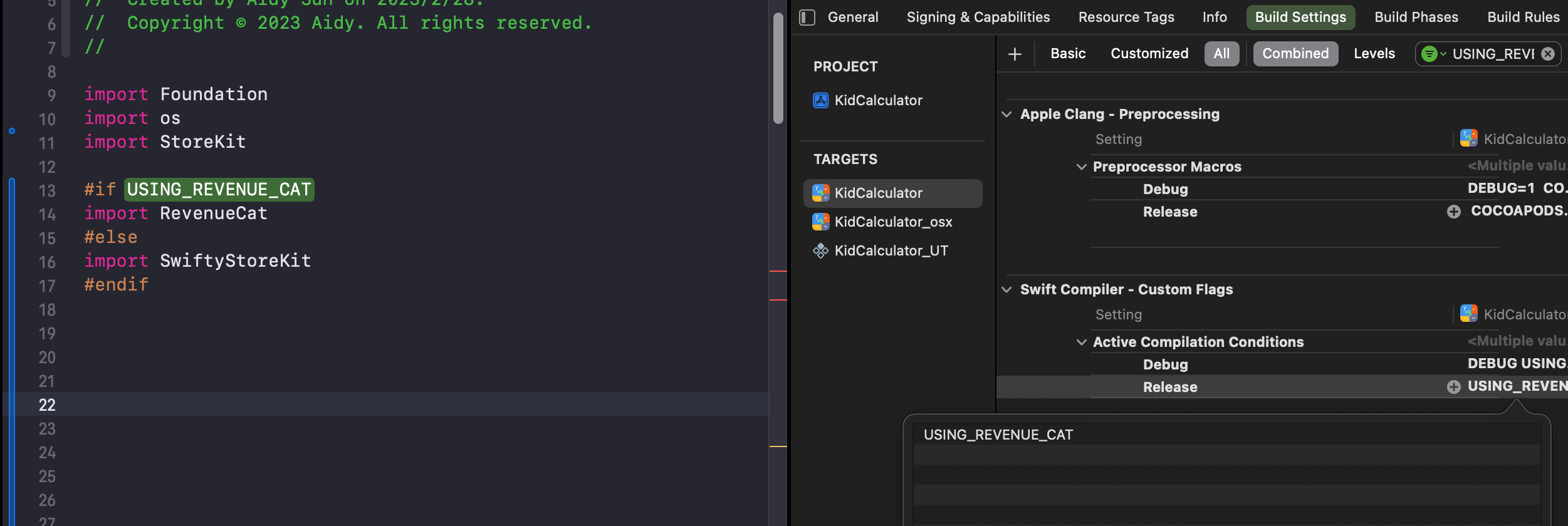Open the Signing & Capabilities tab
Screen dimensions: 1568x526
(x=978, y=18)
